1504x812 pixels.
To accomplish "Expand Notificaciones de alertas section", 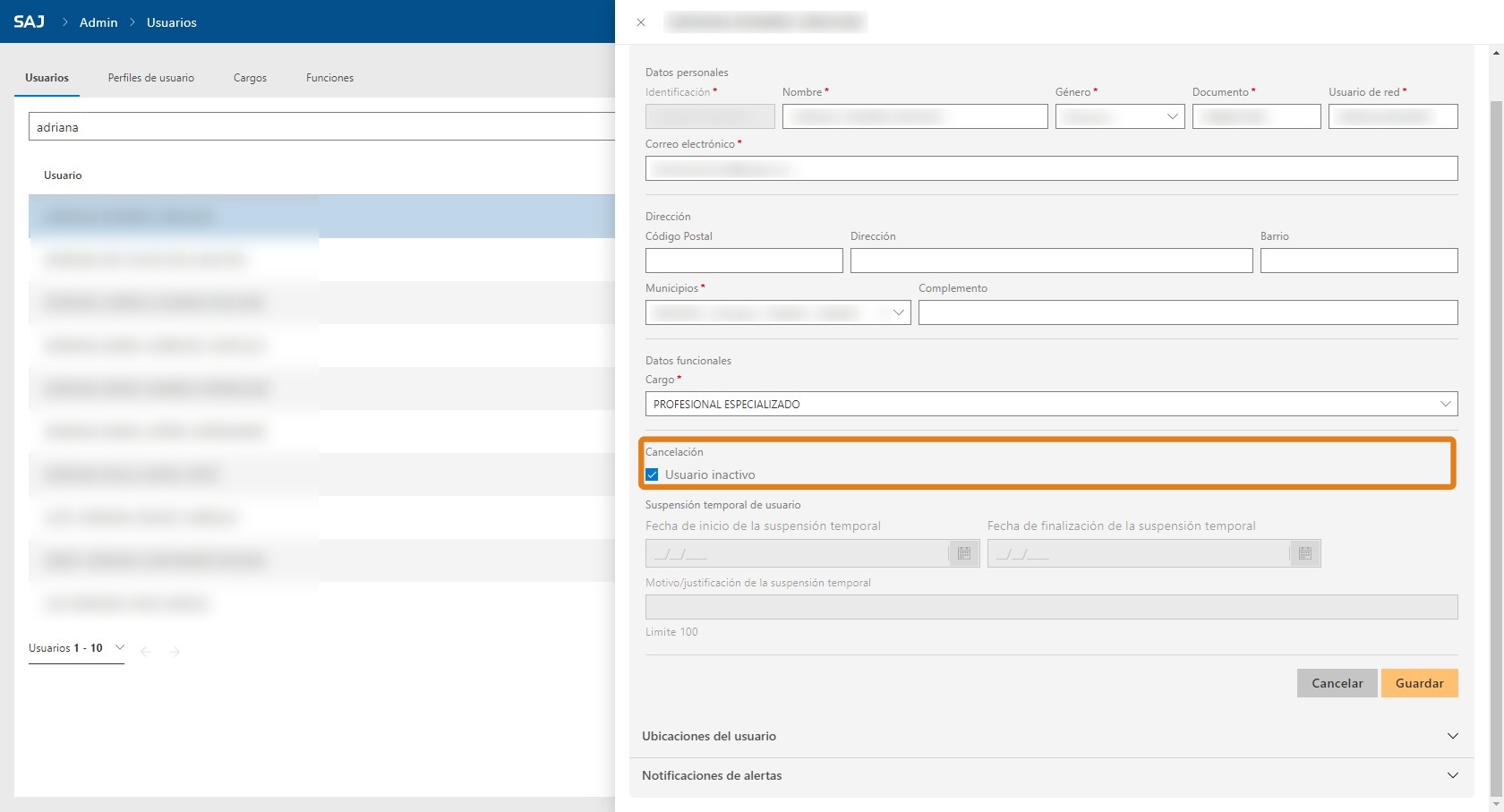I will pos(1051,775).
